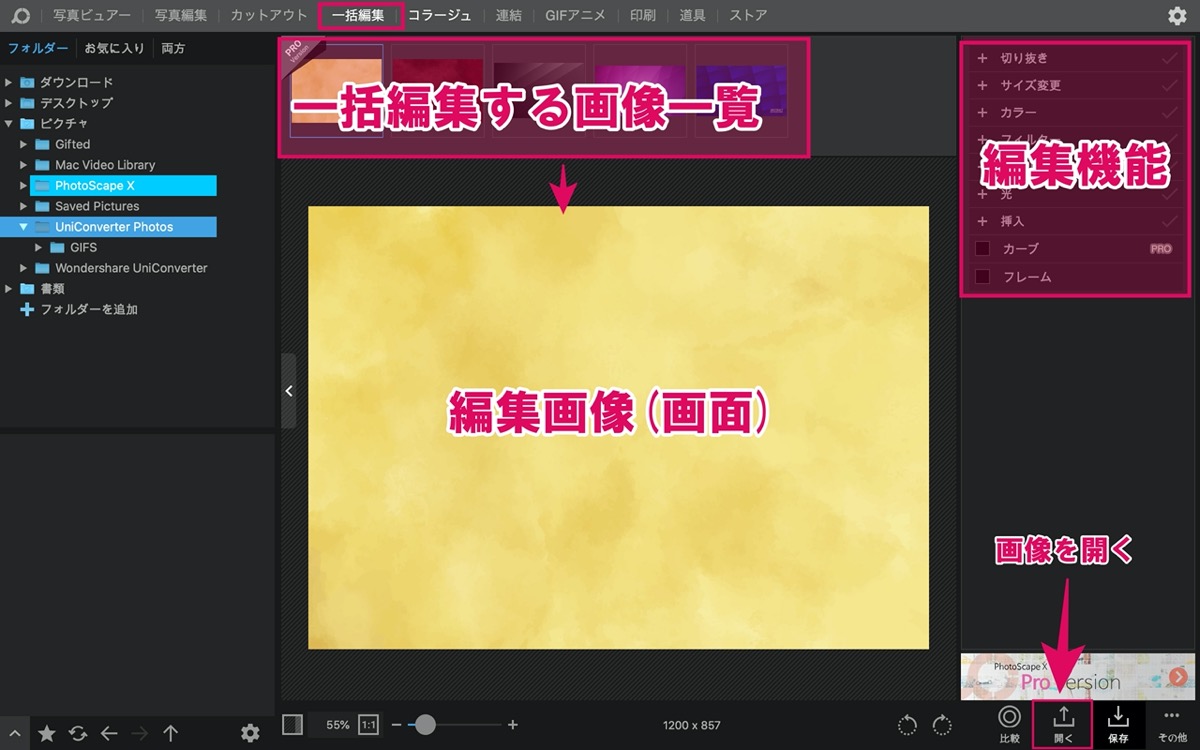
Task: Toggle the カラー checkmark
Action: [1168, 112]
